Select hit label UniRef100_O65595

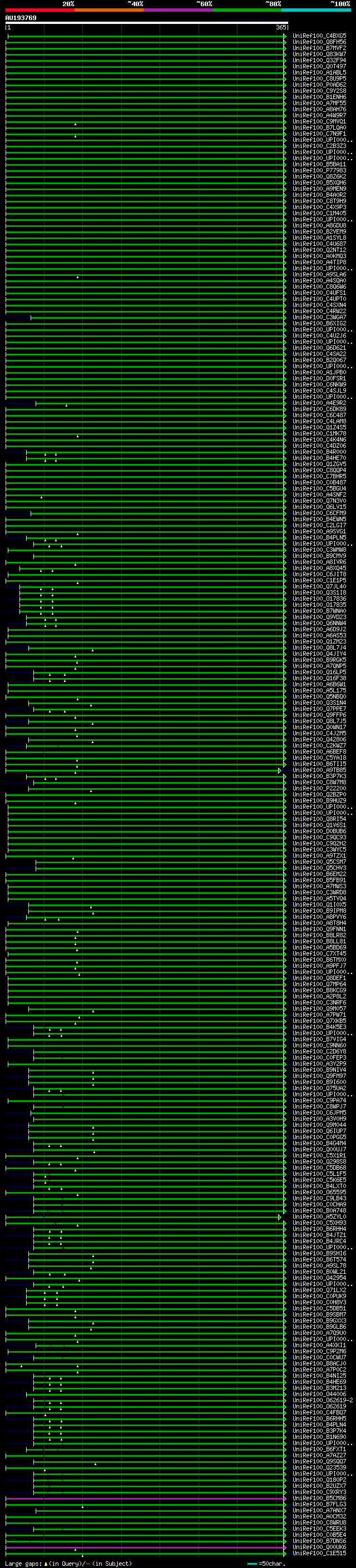[319, 1192]
